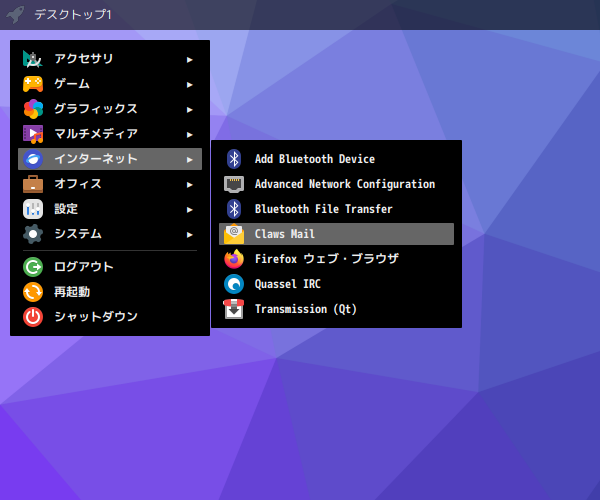
Task: Click the Bluetooth File Transfer icon
Action: 234,209
